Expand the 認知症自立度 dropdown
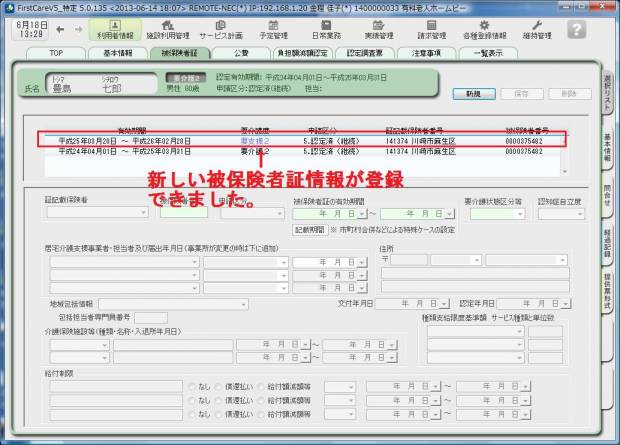 [561, 213]
